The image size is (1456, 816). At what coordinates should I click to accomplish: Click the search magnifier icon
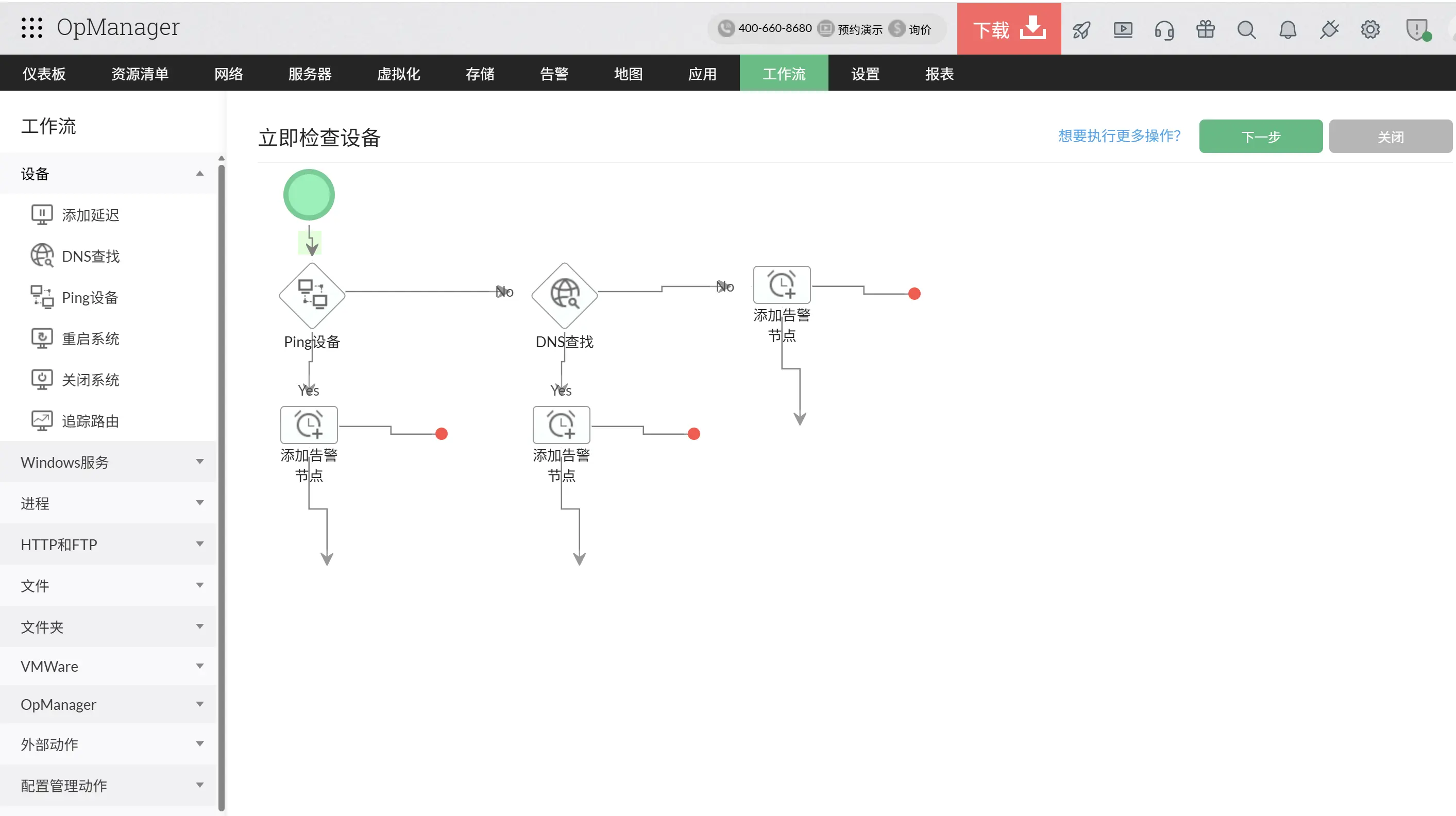pyautogui.click(x=1246, y=29)
